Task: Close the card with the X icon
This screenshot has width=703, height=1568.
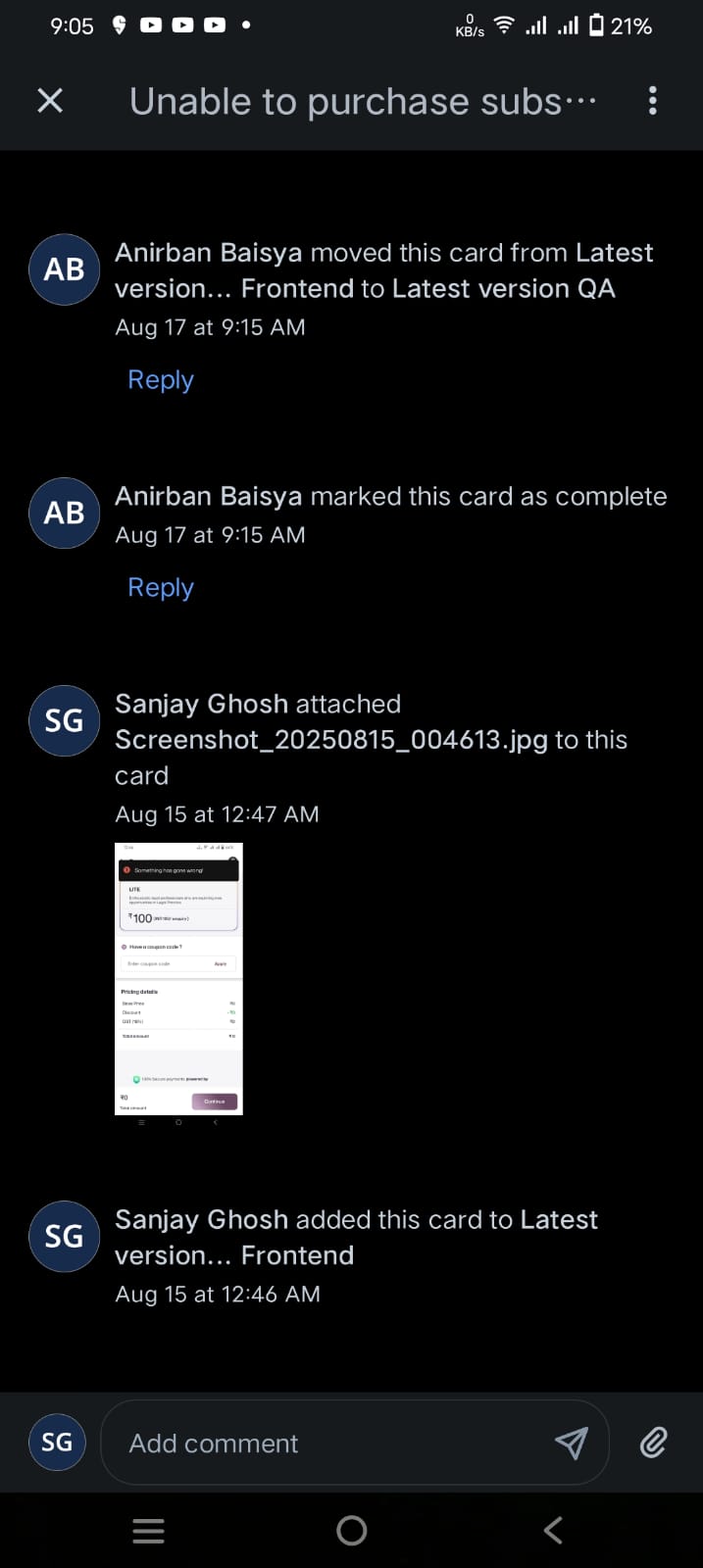Action: (x=50, y=100)
